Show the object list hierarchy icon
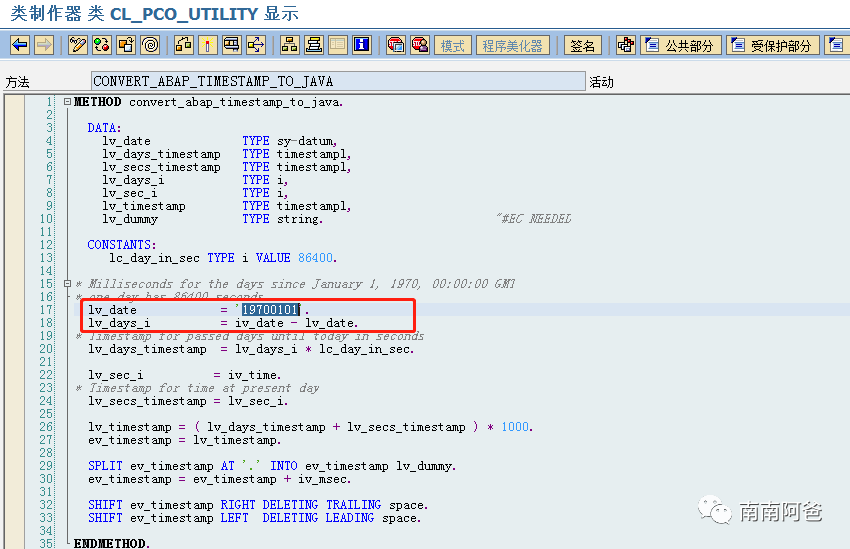The width and height of the screenshot is (850, 549). (x=289, y=45)
